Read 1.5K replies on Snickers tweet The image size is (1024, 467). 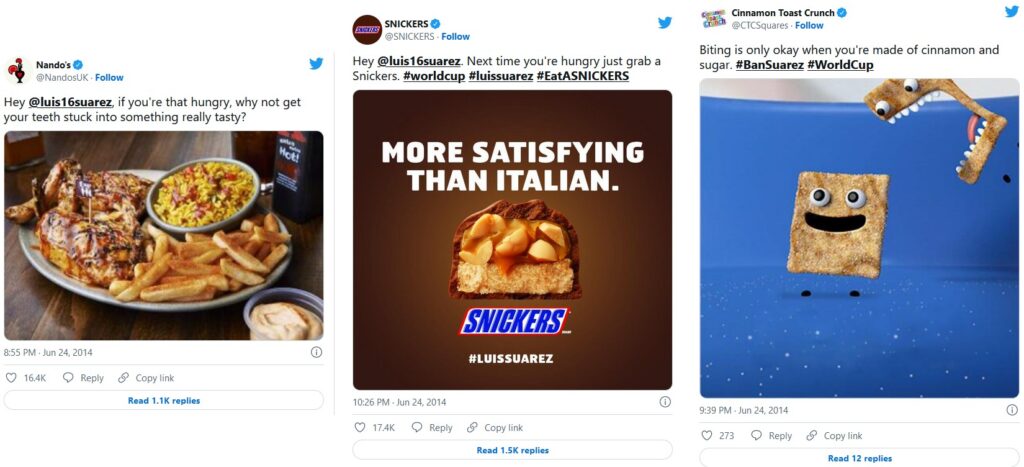coord(512,451)
